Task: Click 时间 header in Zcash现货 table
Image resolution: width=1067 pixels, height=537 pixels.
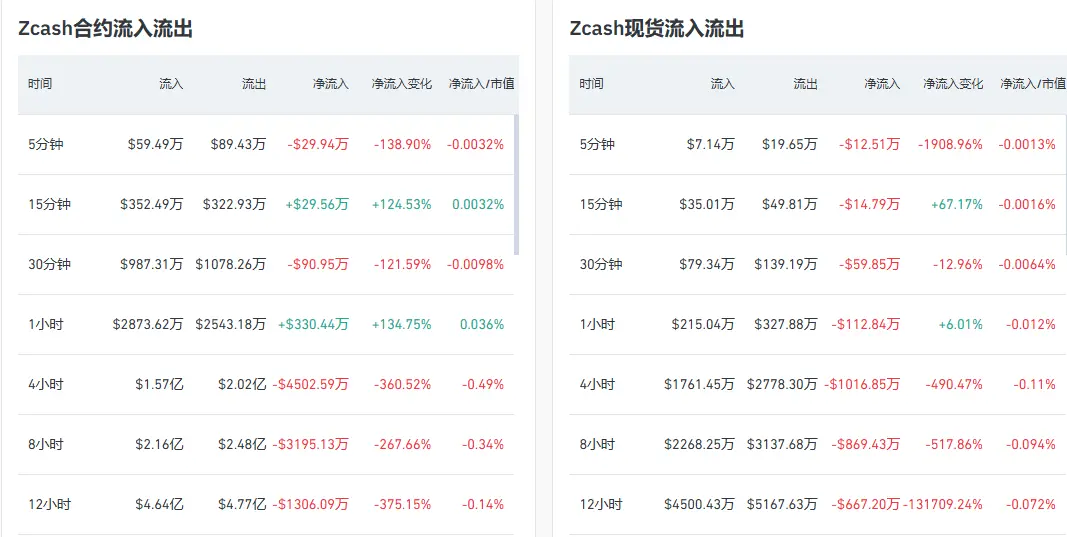Action: (x=591, y=84)
